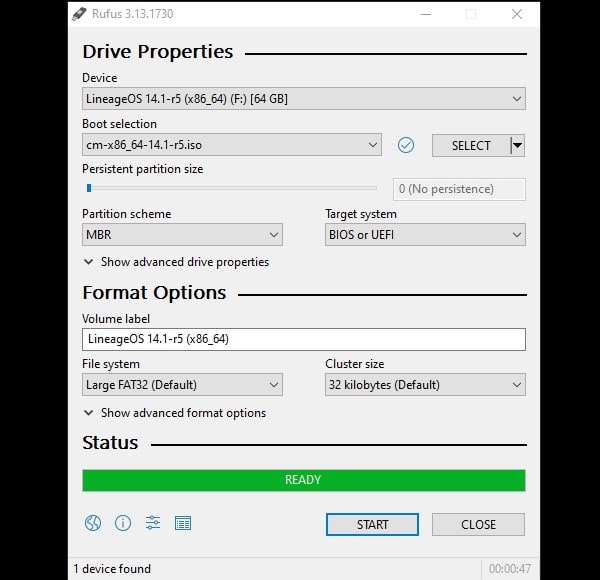This screenshot has height=580, width=600.
Task: Click the 'Partition scheme' label
Action: tap(127, 214)
